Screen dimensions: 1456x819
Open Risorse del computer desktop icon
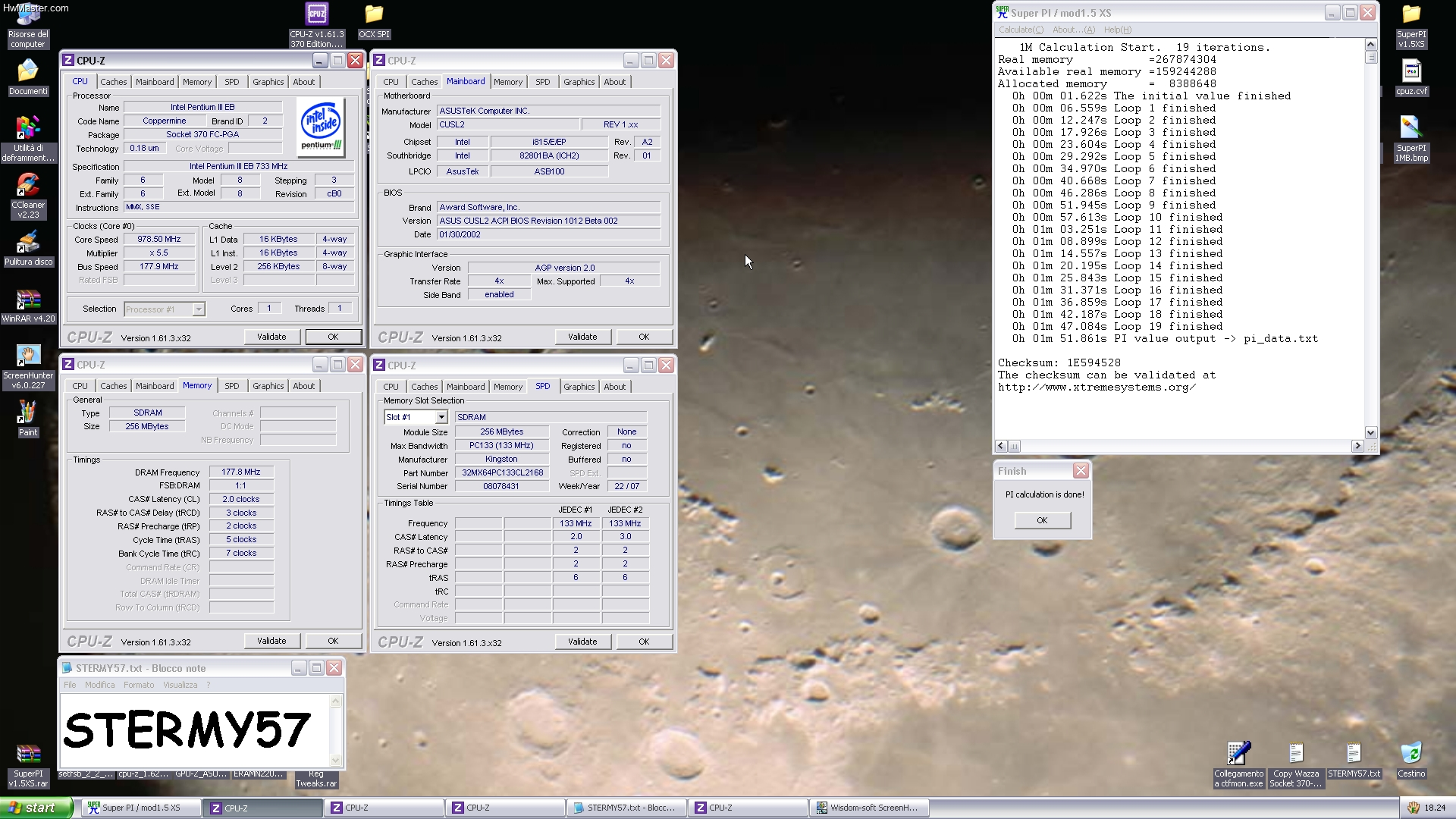click(28, 26)
